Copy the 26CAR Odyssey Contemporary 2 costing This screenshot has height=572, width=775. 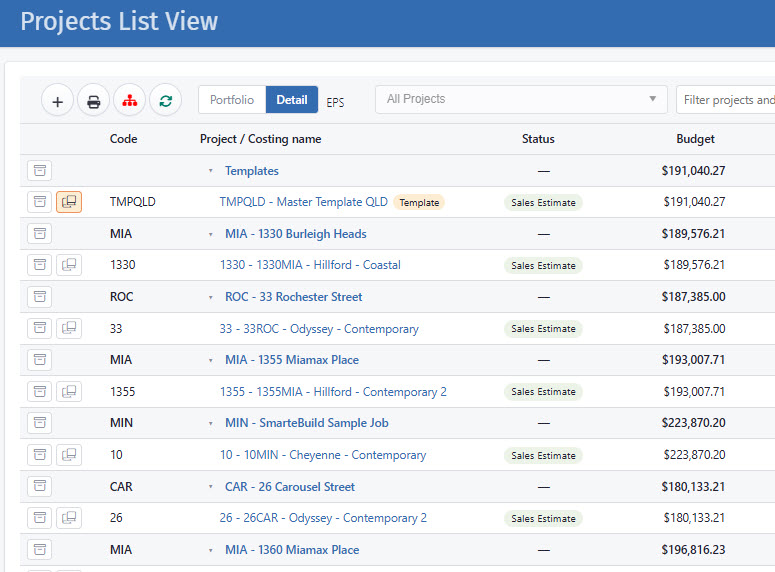coord(69,518)
